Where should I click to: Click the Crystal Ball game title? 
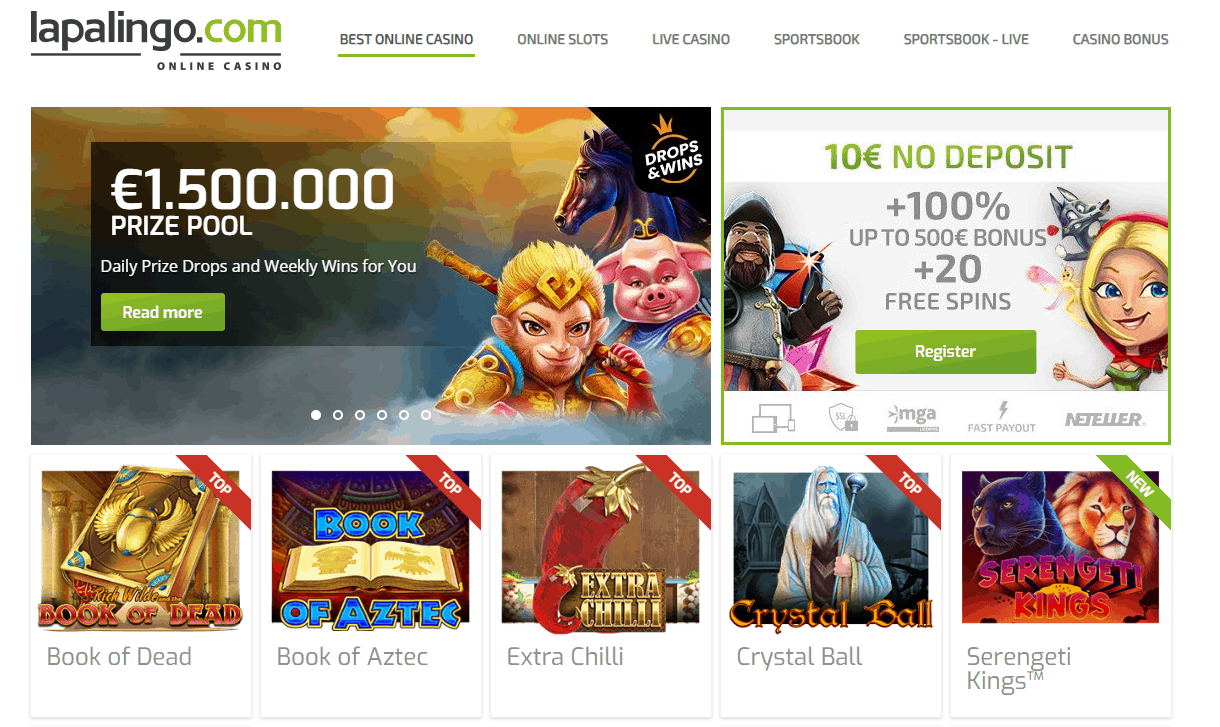point(800,657)
